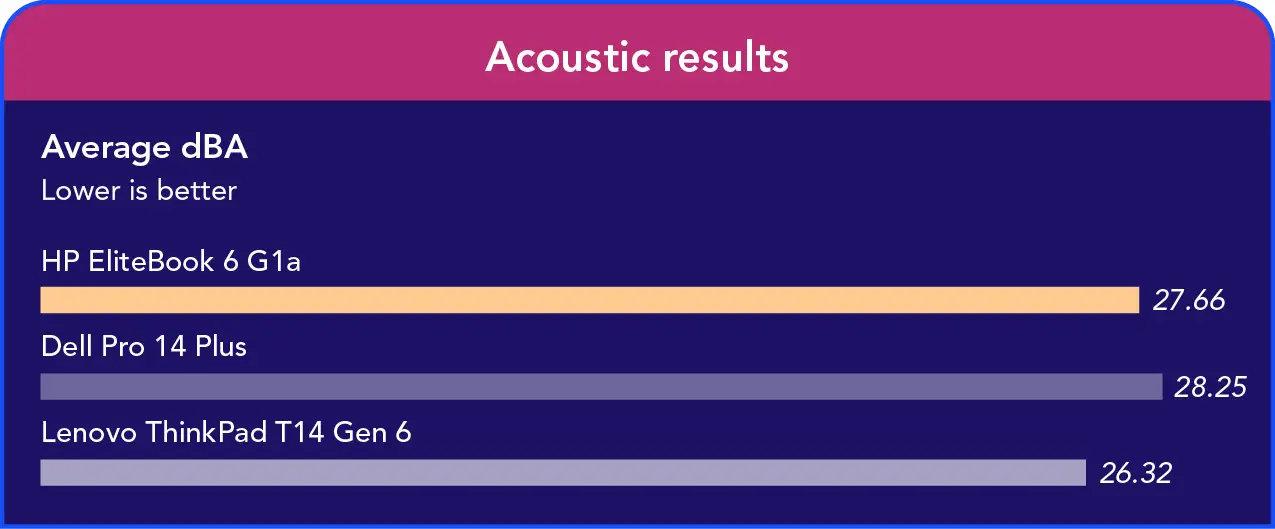Screen dimensions: 1275x529
Task: Select the HP EliteBook 6 G1a label
Action: 171,262
